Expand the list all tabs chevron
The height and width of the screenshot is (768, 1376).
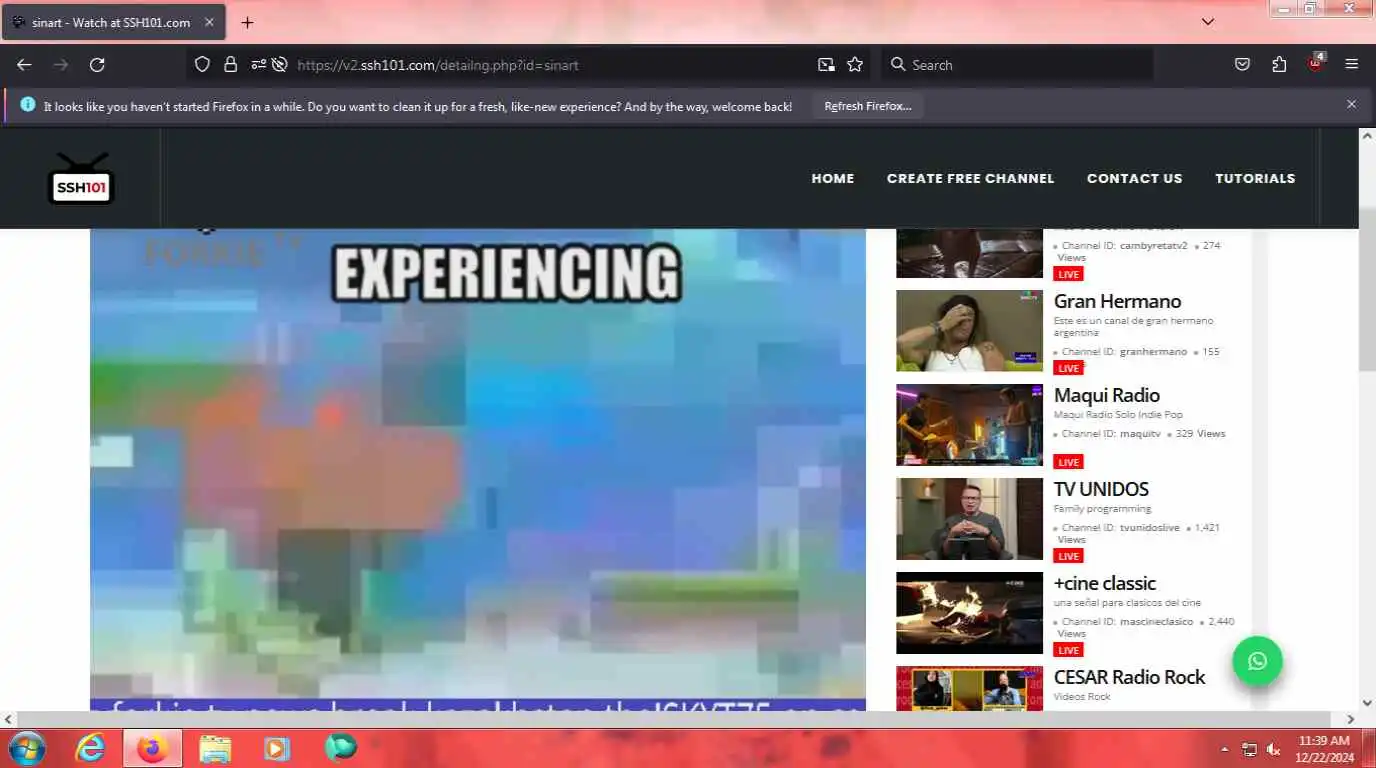tap(1208, 22)
